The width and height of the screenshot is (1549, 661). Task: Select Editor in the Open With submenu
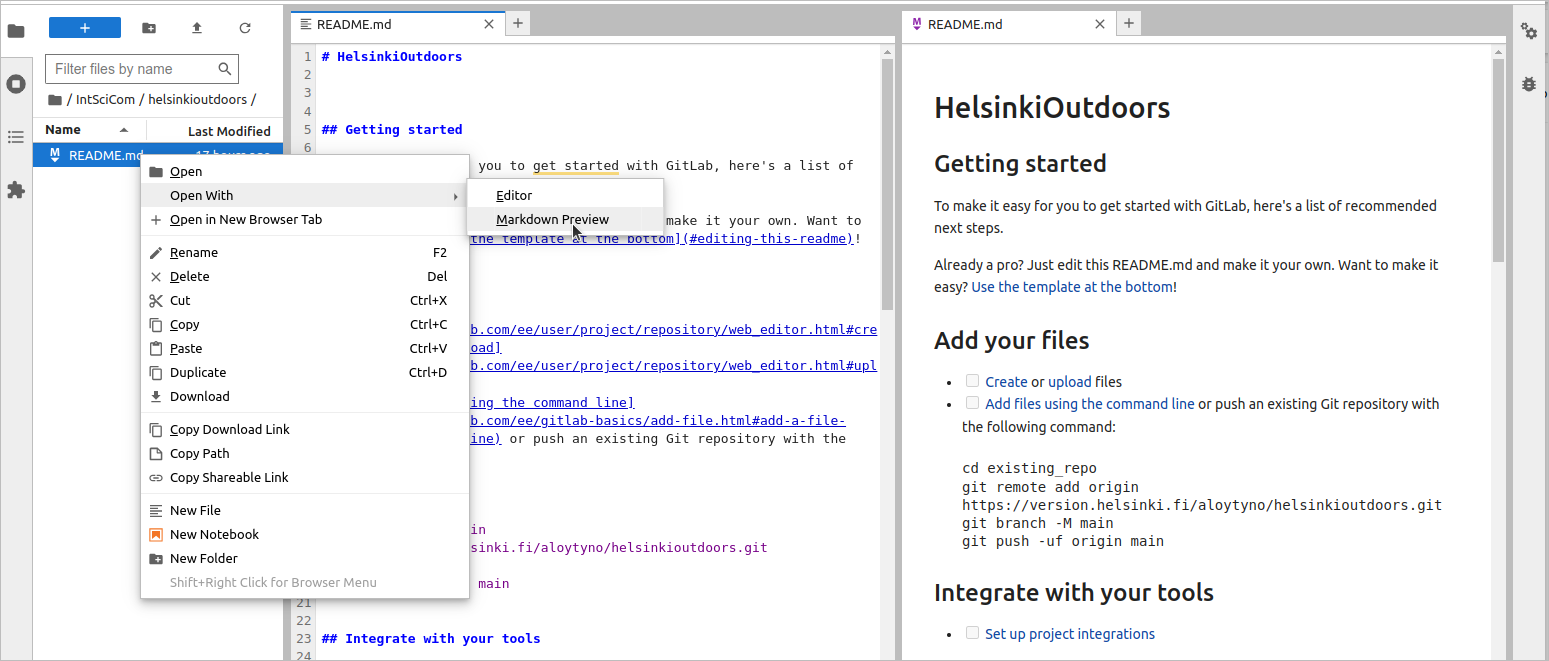coord(565,196)
